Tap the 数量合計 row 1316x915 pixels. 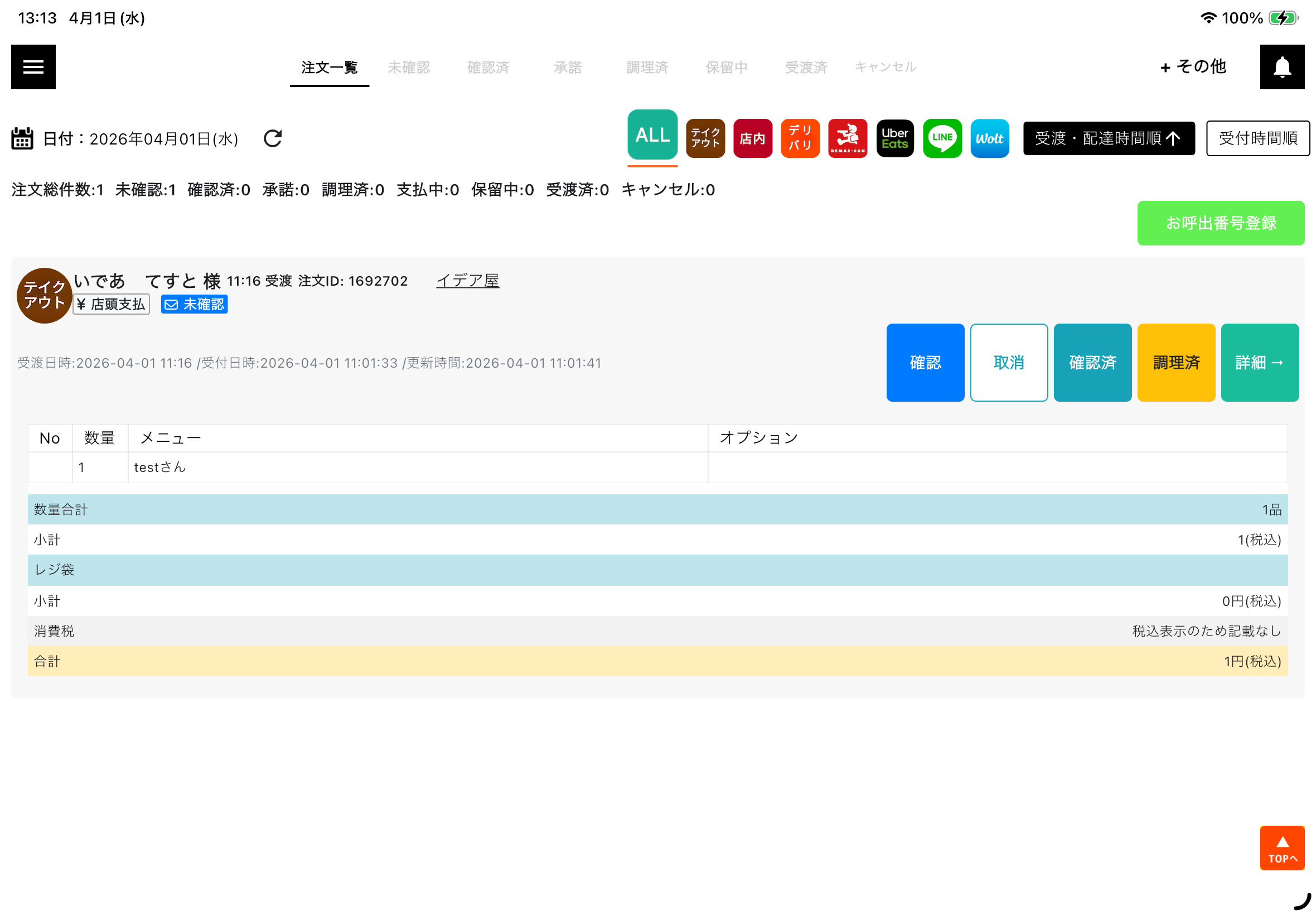point(657,509)
